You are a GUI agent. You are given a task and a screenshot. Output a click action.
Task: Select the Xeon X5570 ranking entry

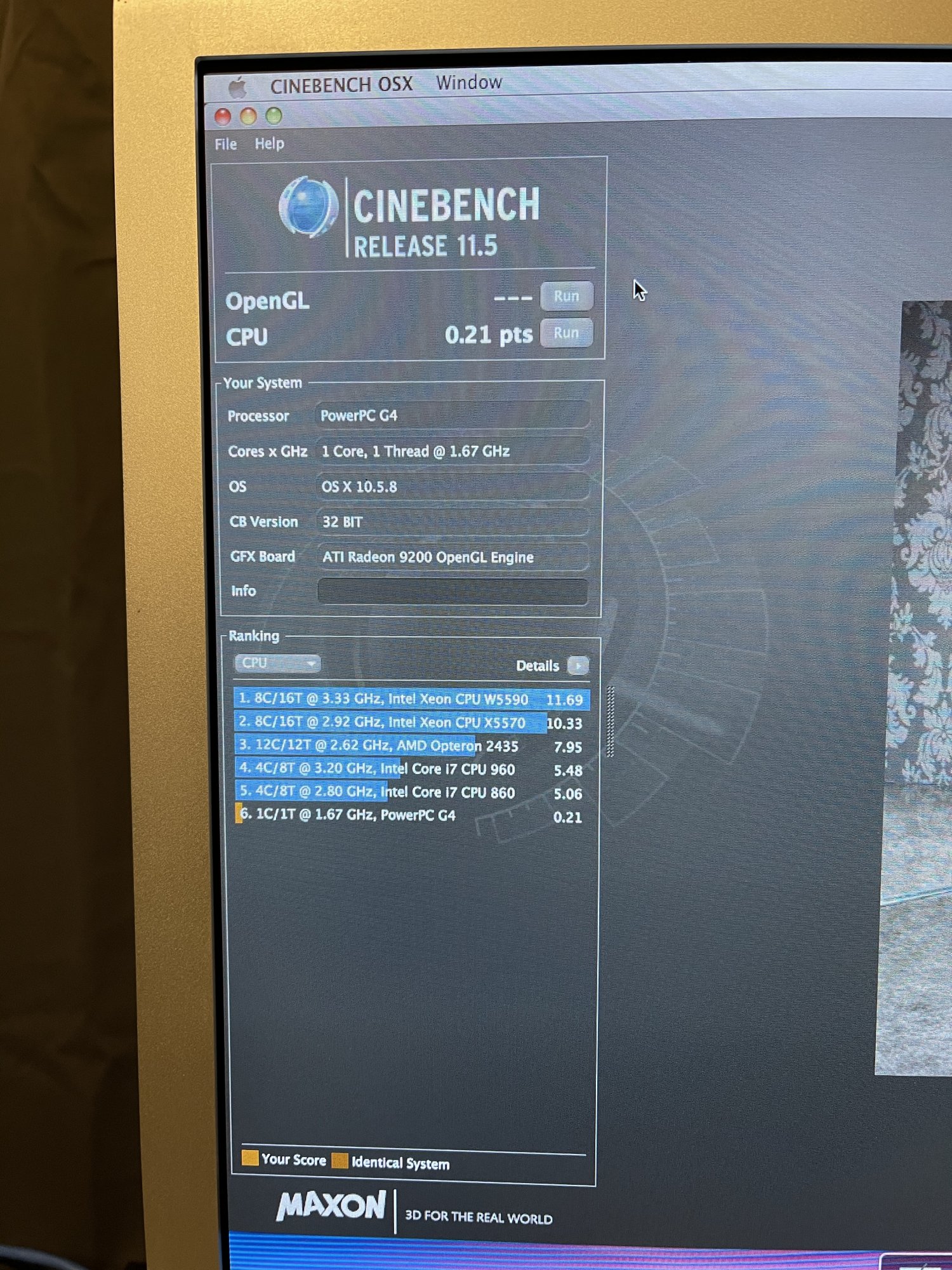411,723
